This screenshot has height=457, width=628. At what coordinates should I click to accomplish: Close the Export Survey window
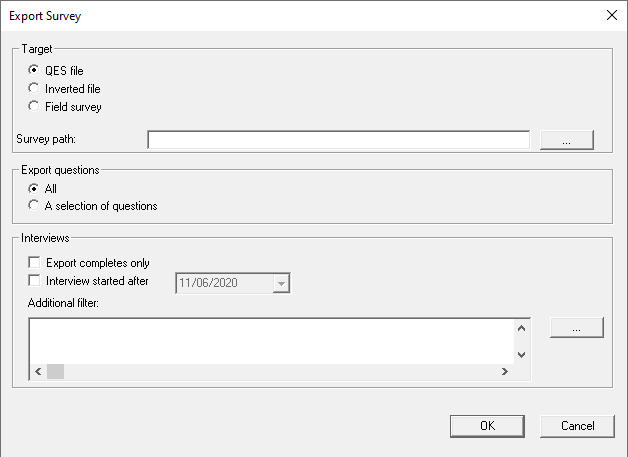point(612,15)
